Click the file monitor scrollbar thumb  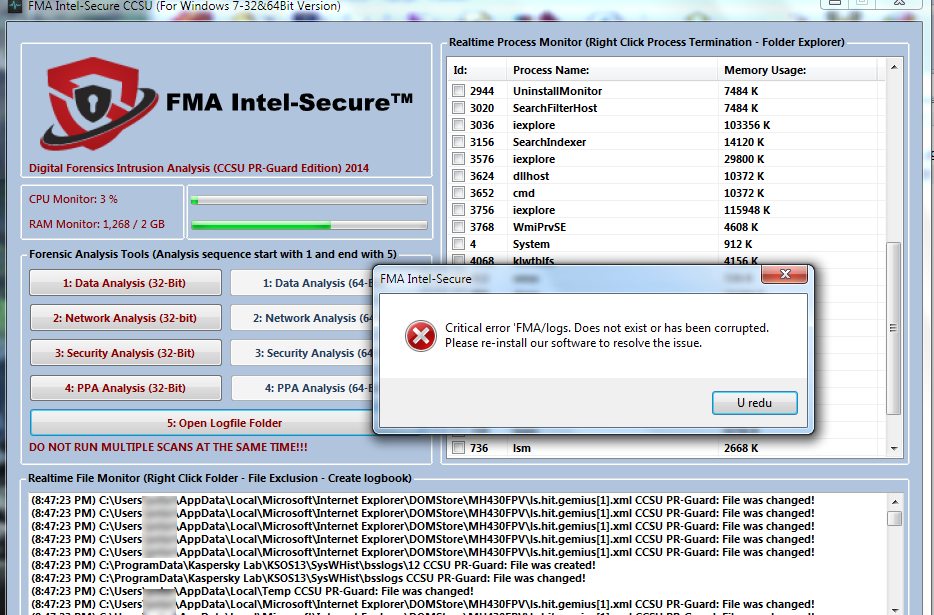pos(895,518)
